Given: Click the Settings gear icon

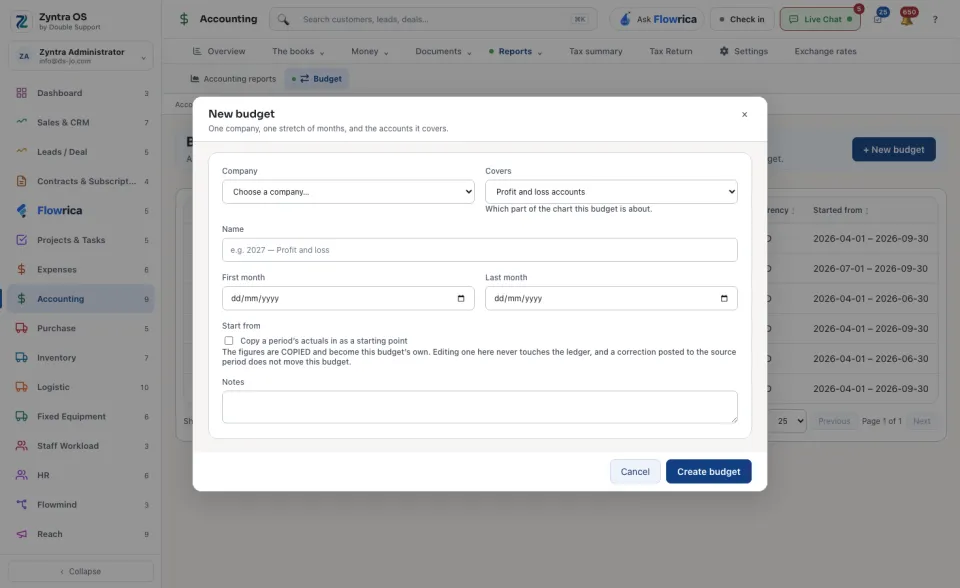Looking at the screenshot, I should [x=724, y=51].
